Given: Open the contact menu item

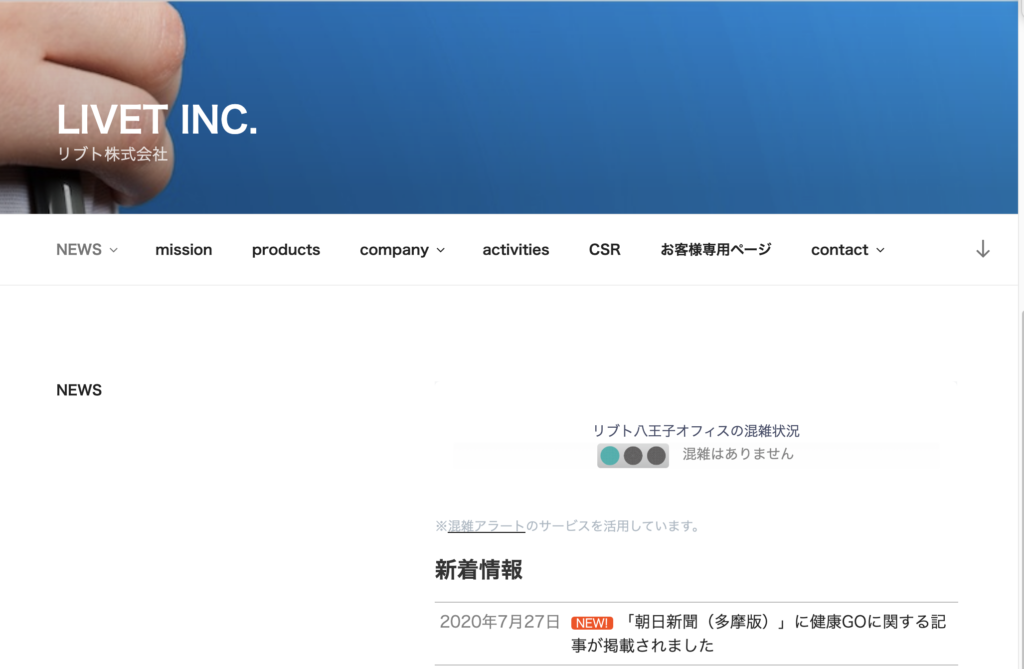Looking at the screenshot, I should [x=840, y=250].
